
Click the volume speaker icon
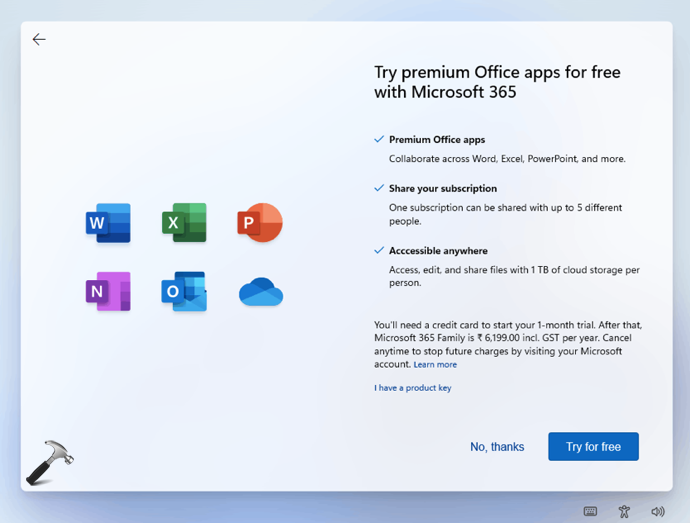pyautogui.click(x=657, y=511)
